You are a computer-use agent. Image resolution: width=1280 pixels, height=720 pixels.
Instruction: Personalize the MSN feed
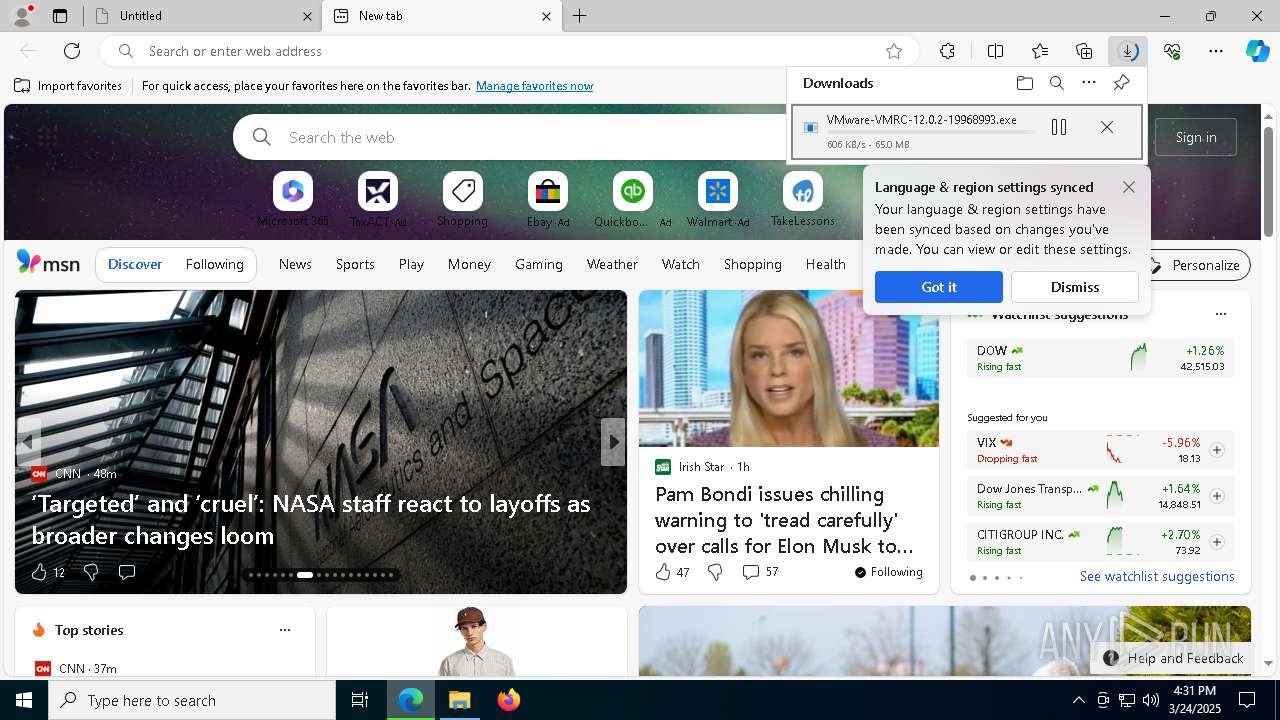[1195, 265]
